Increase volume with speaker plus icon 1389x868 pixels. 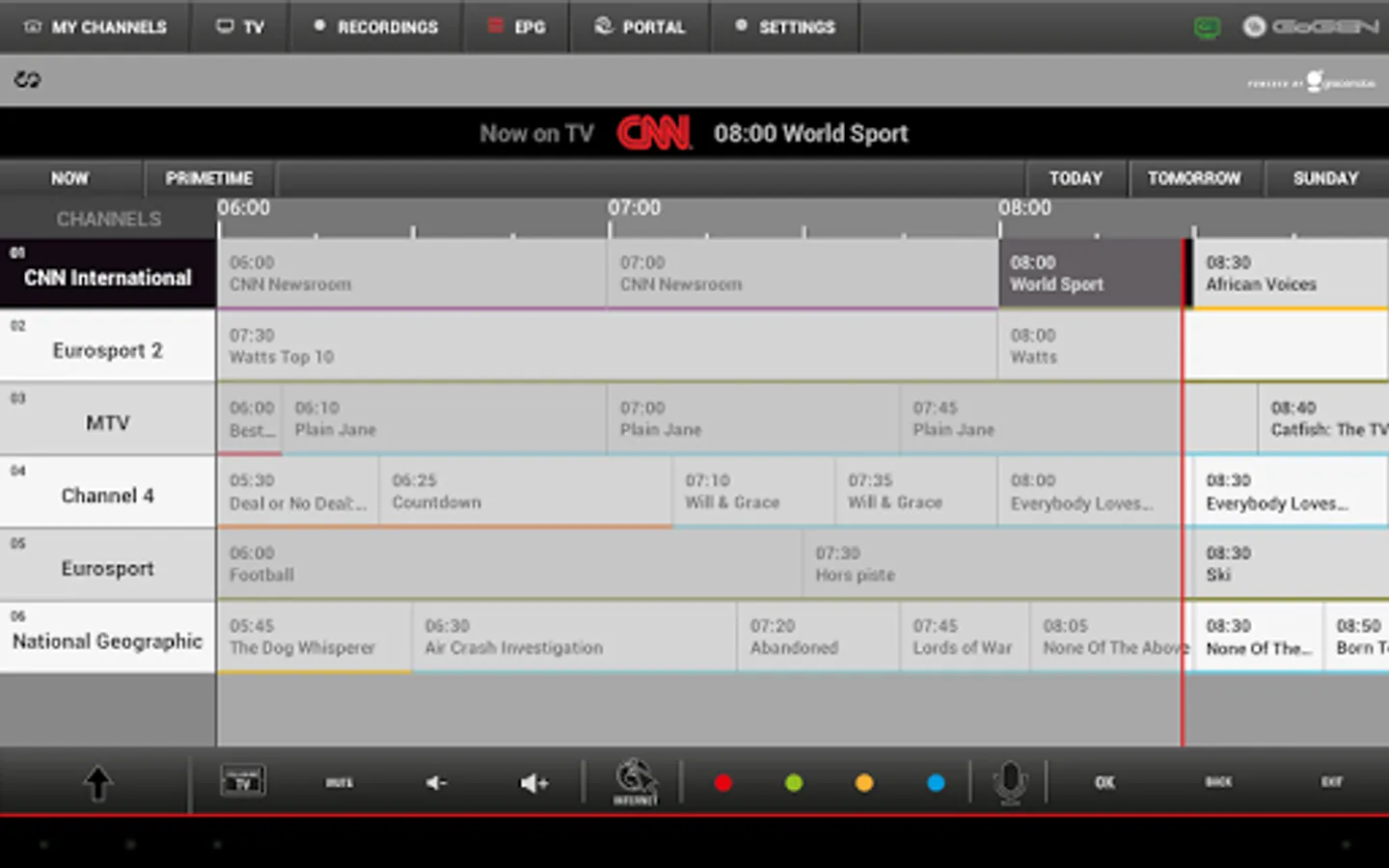(x=533, y=783)
